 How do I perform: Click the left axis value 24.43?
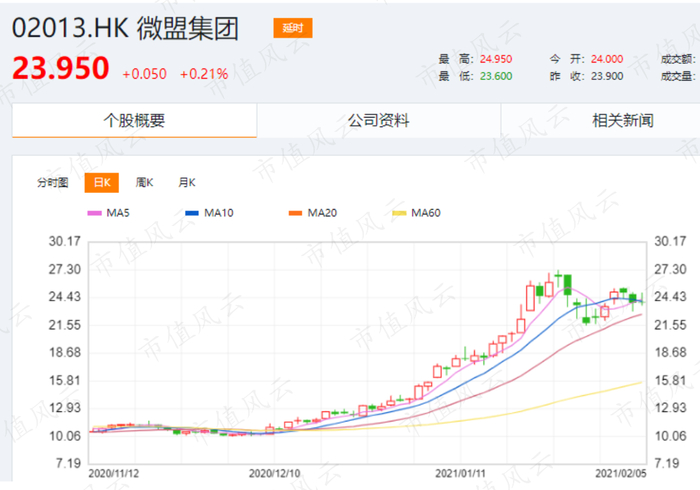[65, 297]
